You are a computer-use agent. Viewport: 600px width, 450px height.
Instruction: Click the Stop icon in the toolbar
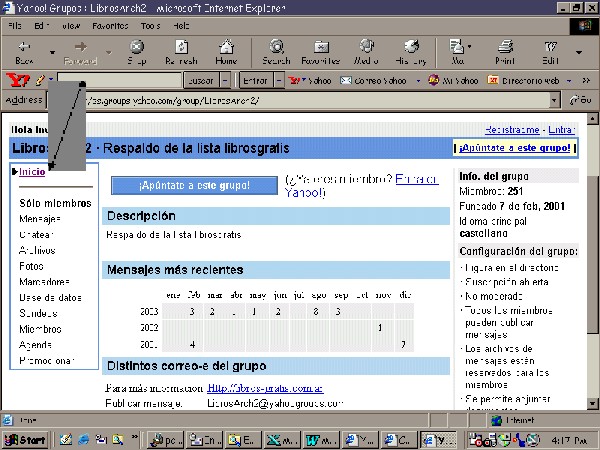137,47
